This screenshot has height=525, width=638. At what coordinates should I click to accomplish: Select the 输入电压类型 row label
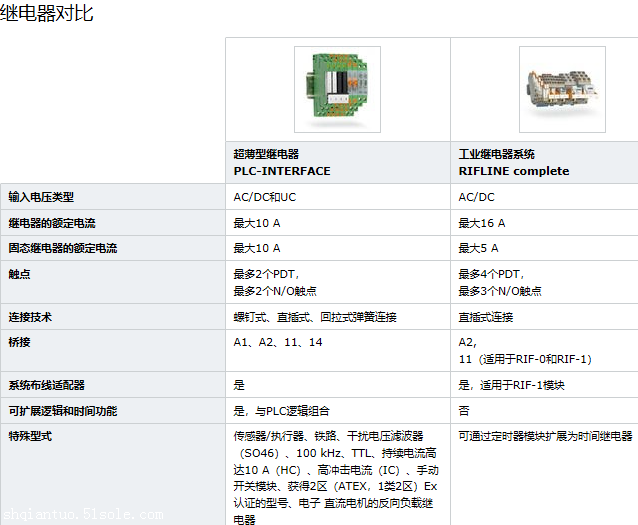point(41,197)
